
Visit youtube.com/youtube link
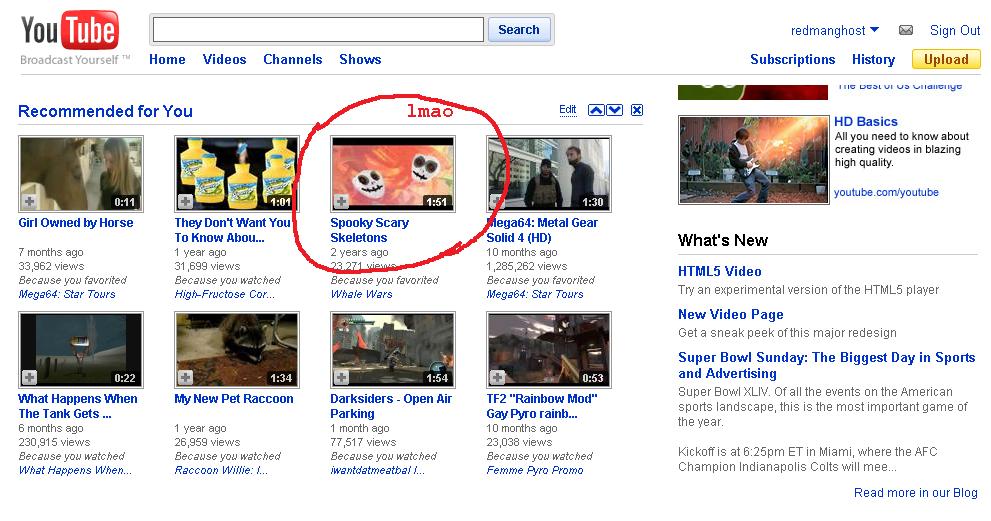[886, 192]
